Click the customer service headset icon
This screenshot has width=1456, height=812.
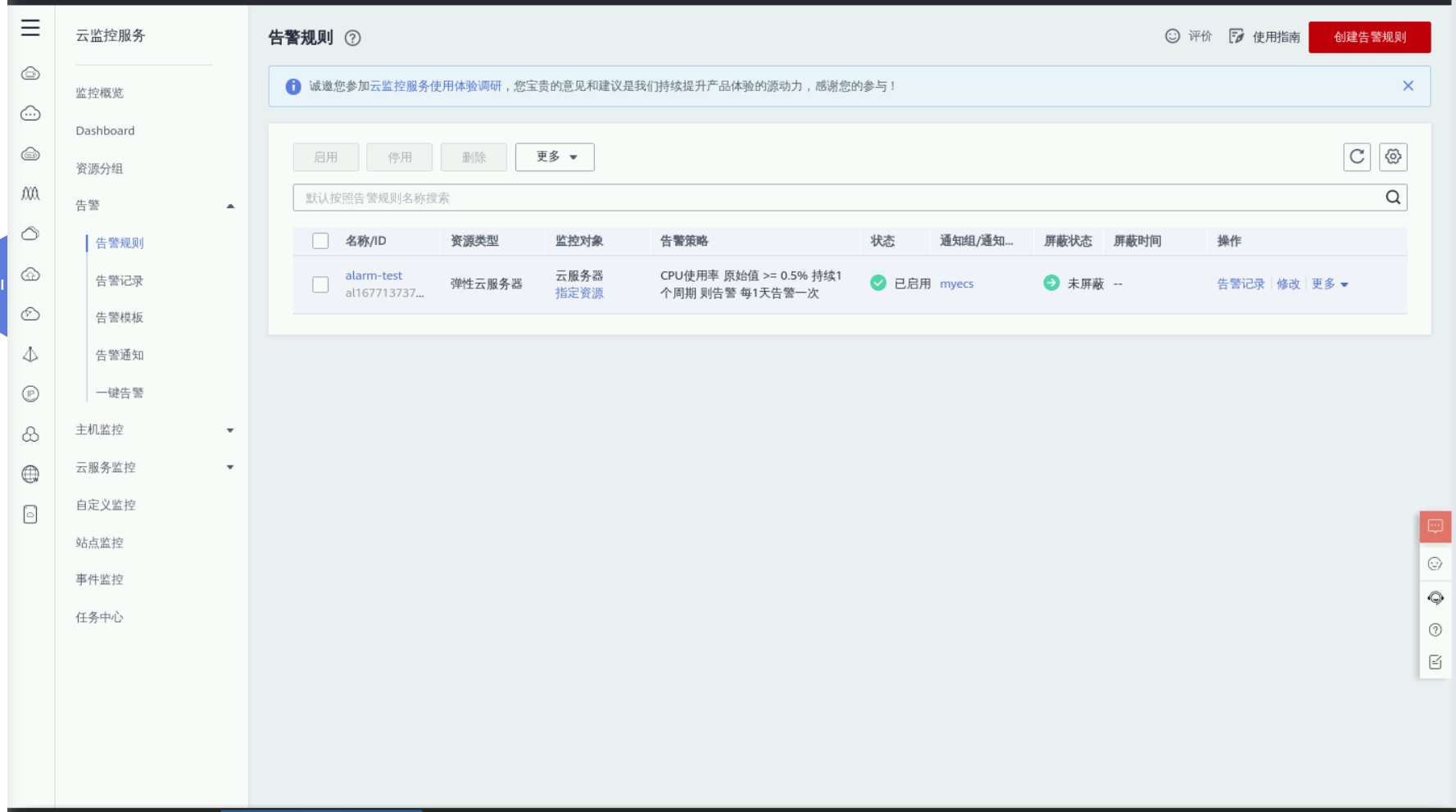click(1436, 597)
